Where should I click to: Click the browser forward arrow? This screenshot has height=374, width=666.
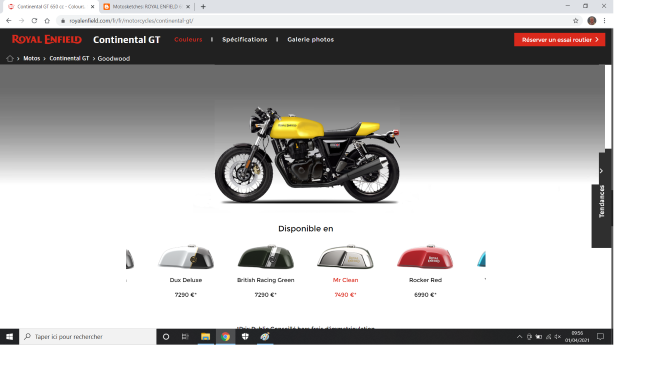pos(21,20)
